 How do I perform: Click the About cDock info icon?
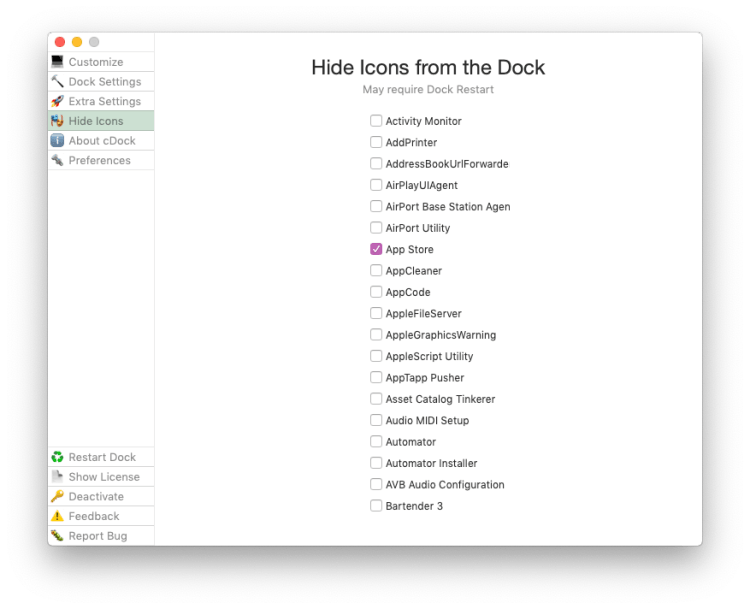point(57,141)
